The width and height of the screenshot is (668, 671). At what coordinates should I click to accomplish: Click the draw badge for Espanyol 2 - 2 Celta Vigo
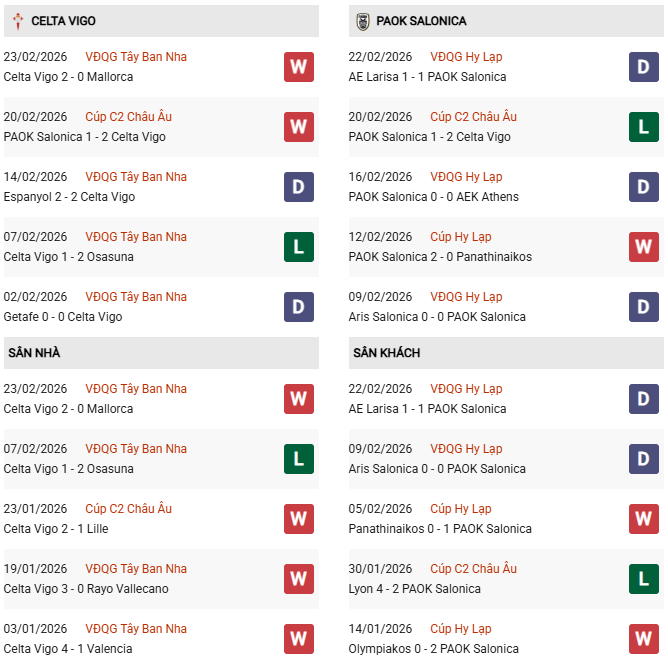[298, 187]
